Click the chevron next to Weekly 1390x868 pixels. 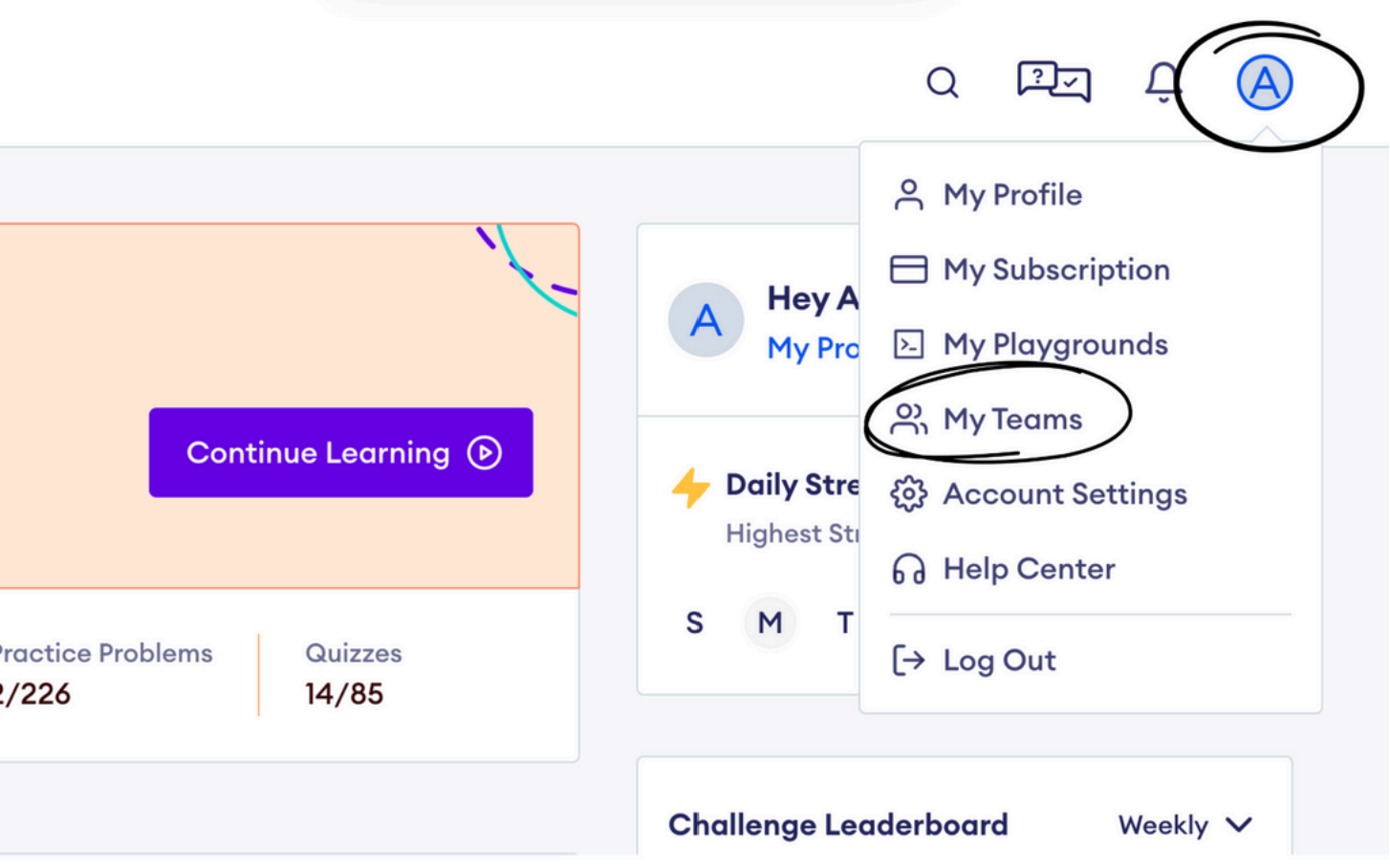pyautogui.click(x=1239, y=825)
